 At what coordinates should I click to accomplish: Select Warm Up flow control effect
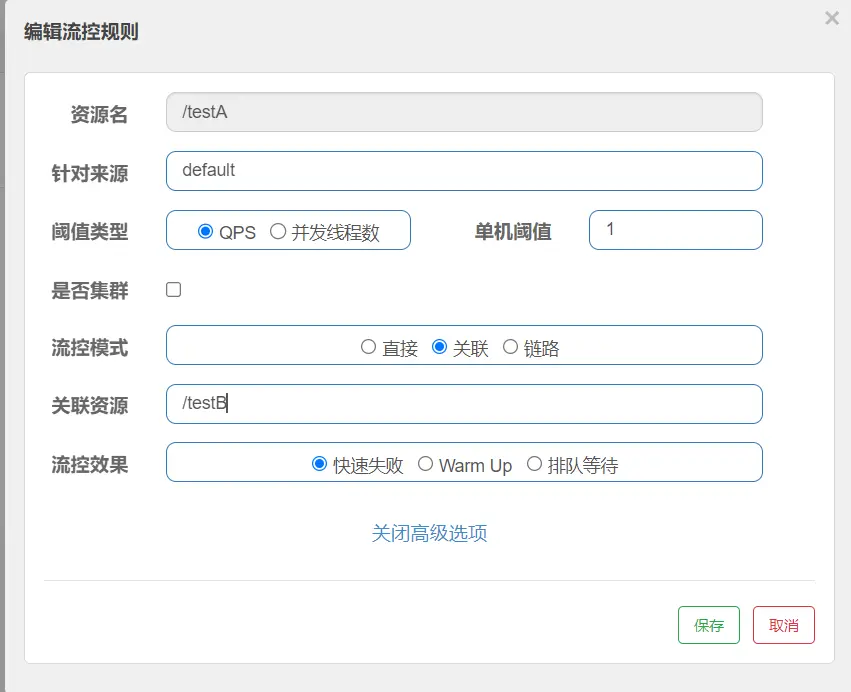click(x=425, y=464)
